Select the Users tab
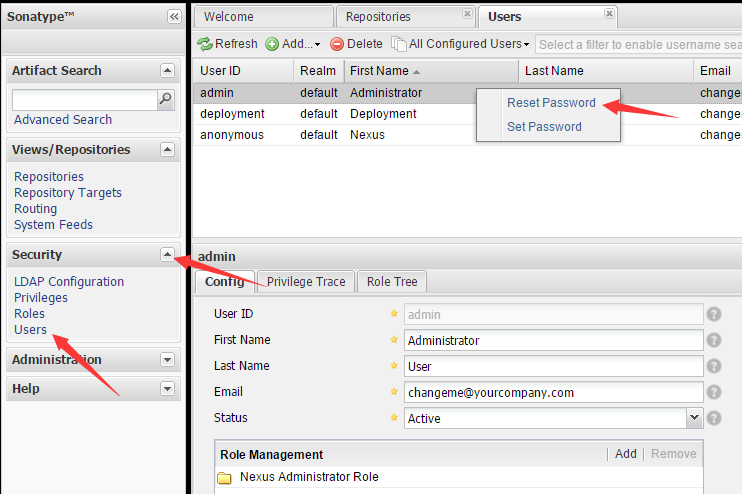The width and height of the screenshot is (742, 494). [x=548, y=17]
